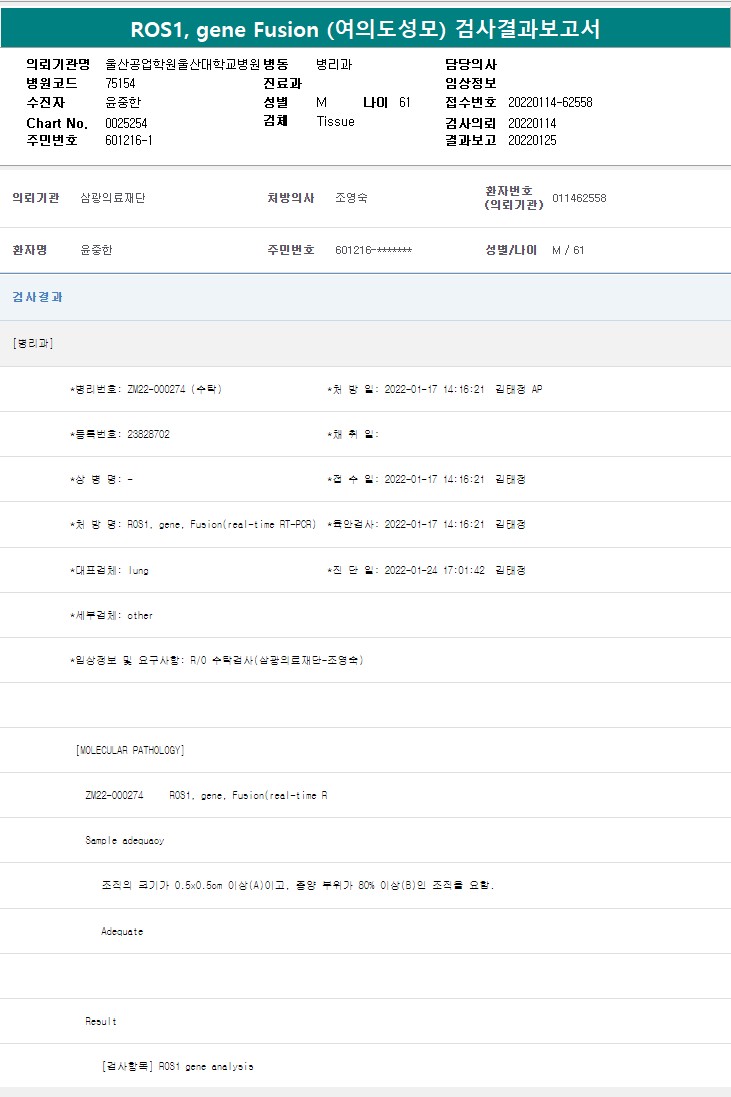Click the 검사결과보고서 report title banner
Screen dimensions: 731x1097
(x=365, y=28)
